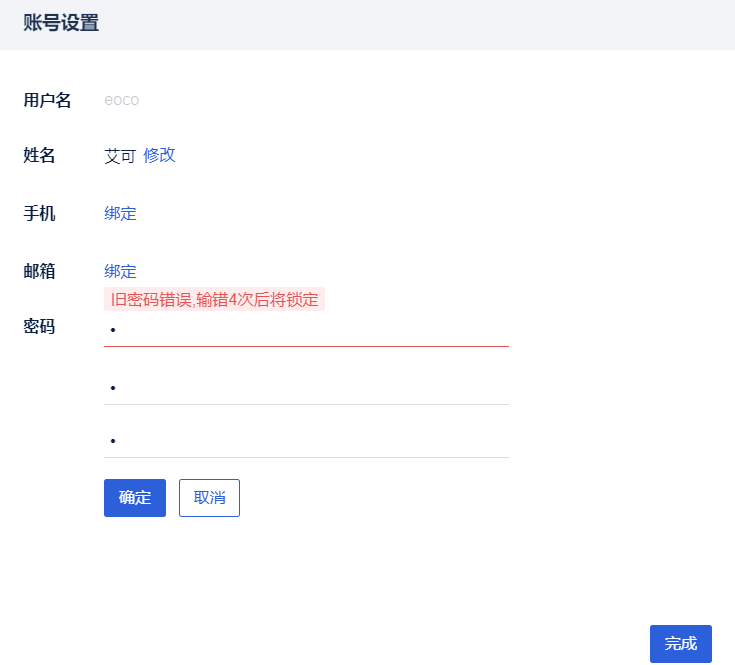
Task: Focus the second password input field
Action: (306, 387)
